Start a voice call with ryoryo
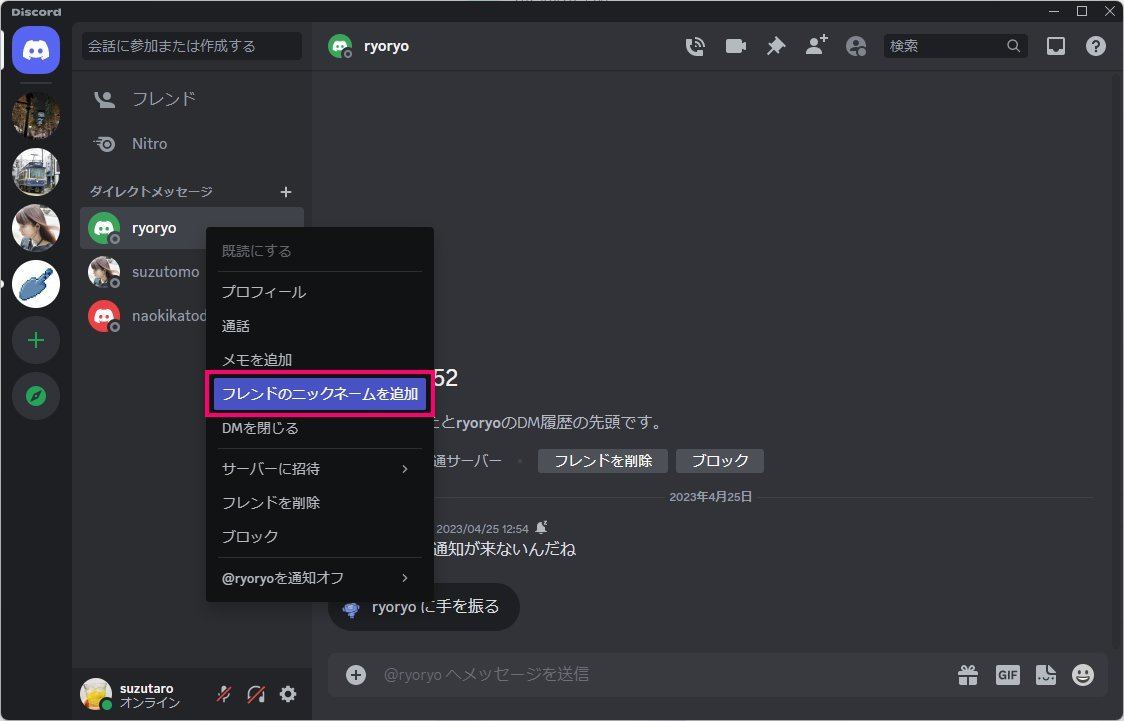This screenshot has width=1124, height=721. coord(695,47)
